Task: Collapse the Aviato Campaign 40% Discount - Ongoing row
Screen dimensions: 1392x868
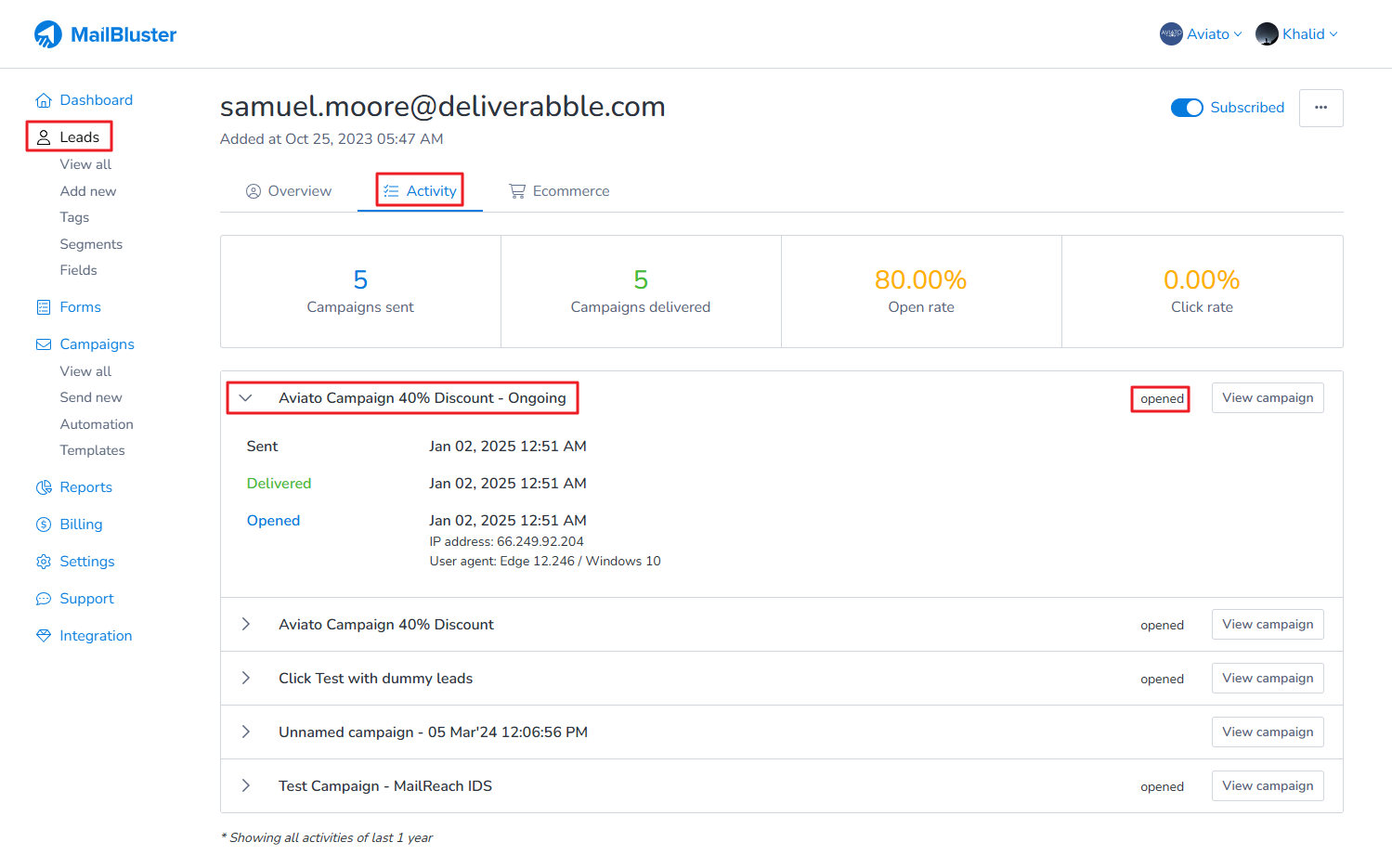Action: coord(246,398)
